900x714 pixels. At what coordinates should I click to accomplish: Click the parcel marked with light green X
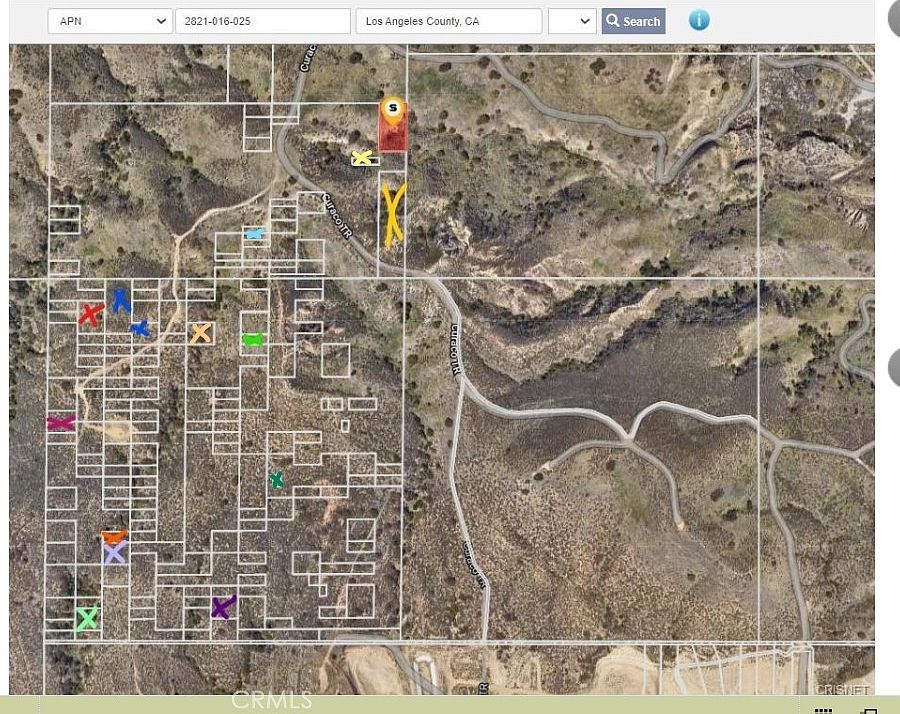tap(87, 619)
